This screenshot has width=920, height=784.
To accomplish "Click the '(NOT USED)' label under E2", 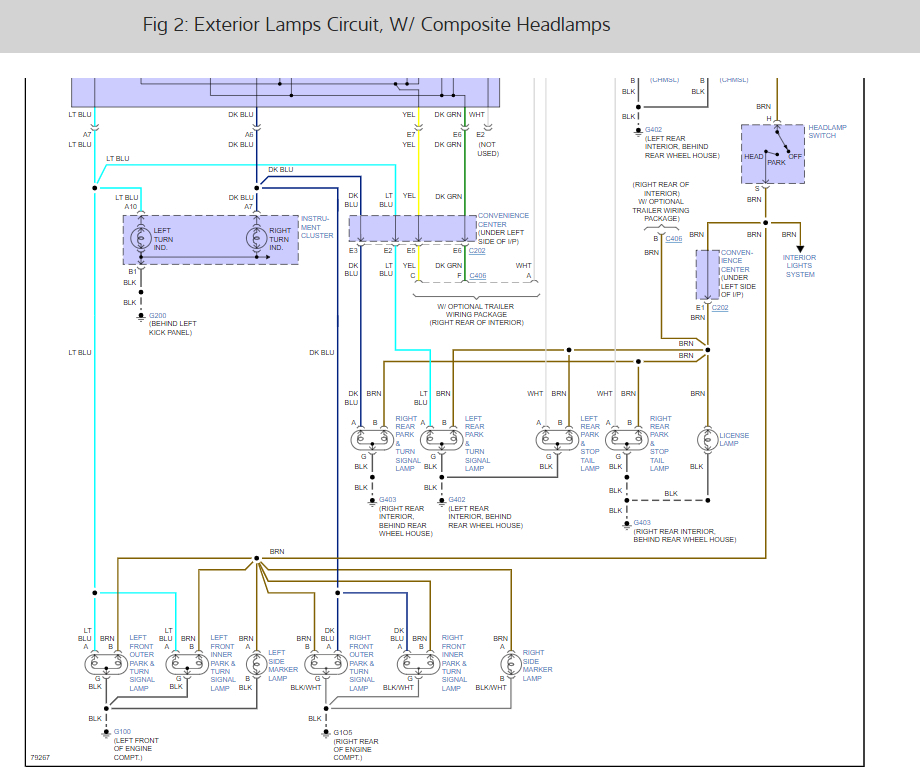I will click(488, 149).
